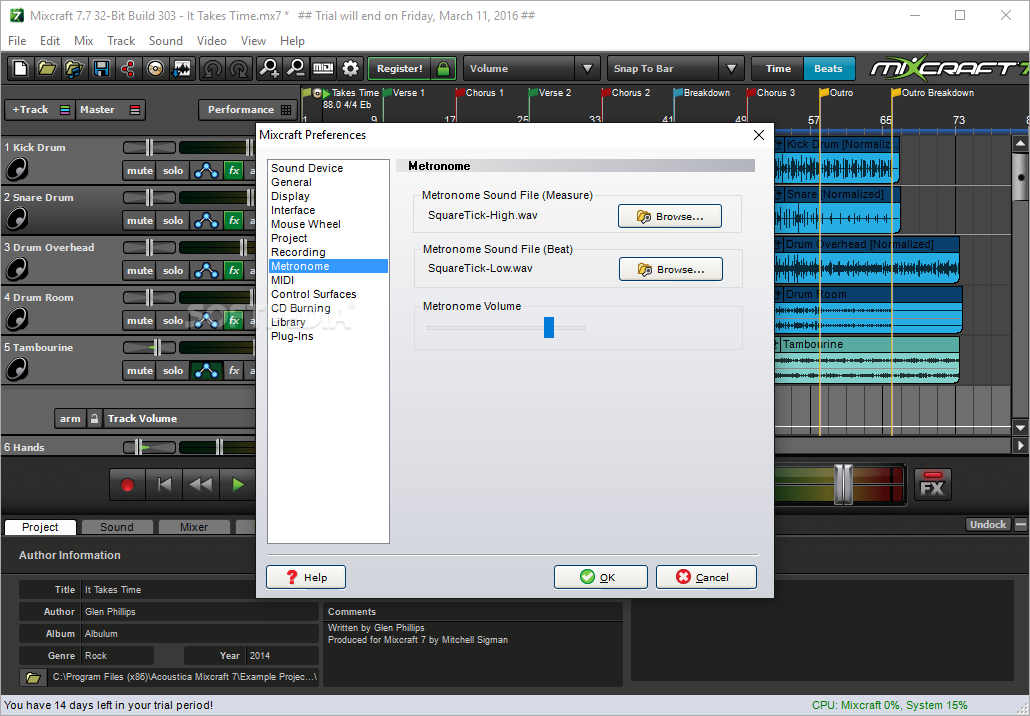Solo the Snare Drum track

173,221
